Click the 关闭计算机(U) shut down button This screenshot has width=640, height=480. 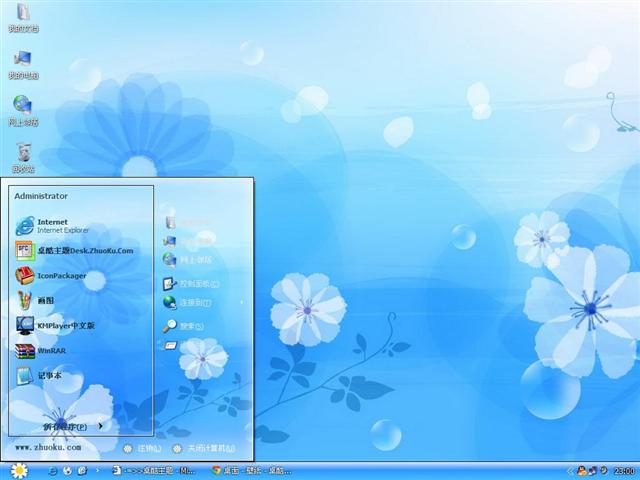coord(204,448)
